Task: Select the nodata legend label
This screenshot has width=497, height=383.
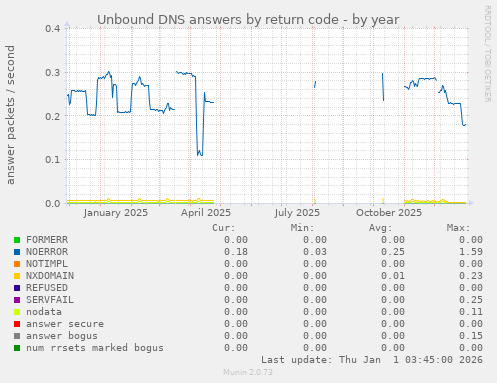Action: tap(44, 312)
